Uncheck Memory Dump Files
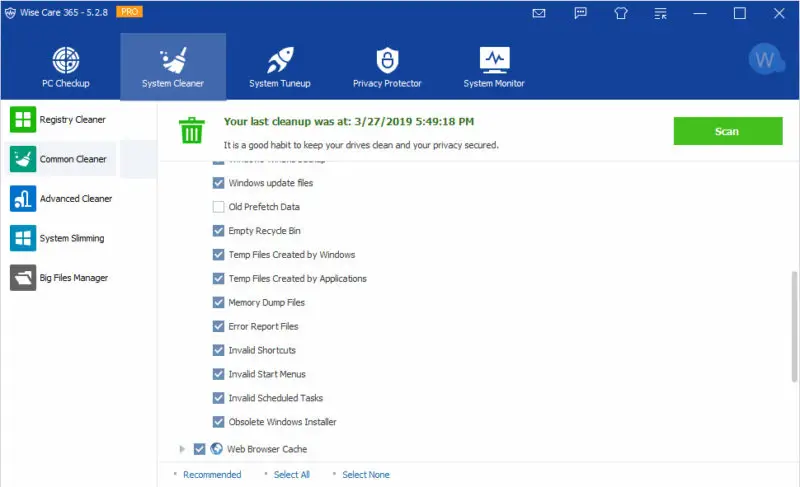Viewport: 800px width, 487px height. point(218,302)
